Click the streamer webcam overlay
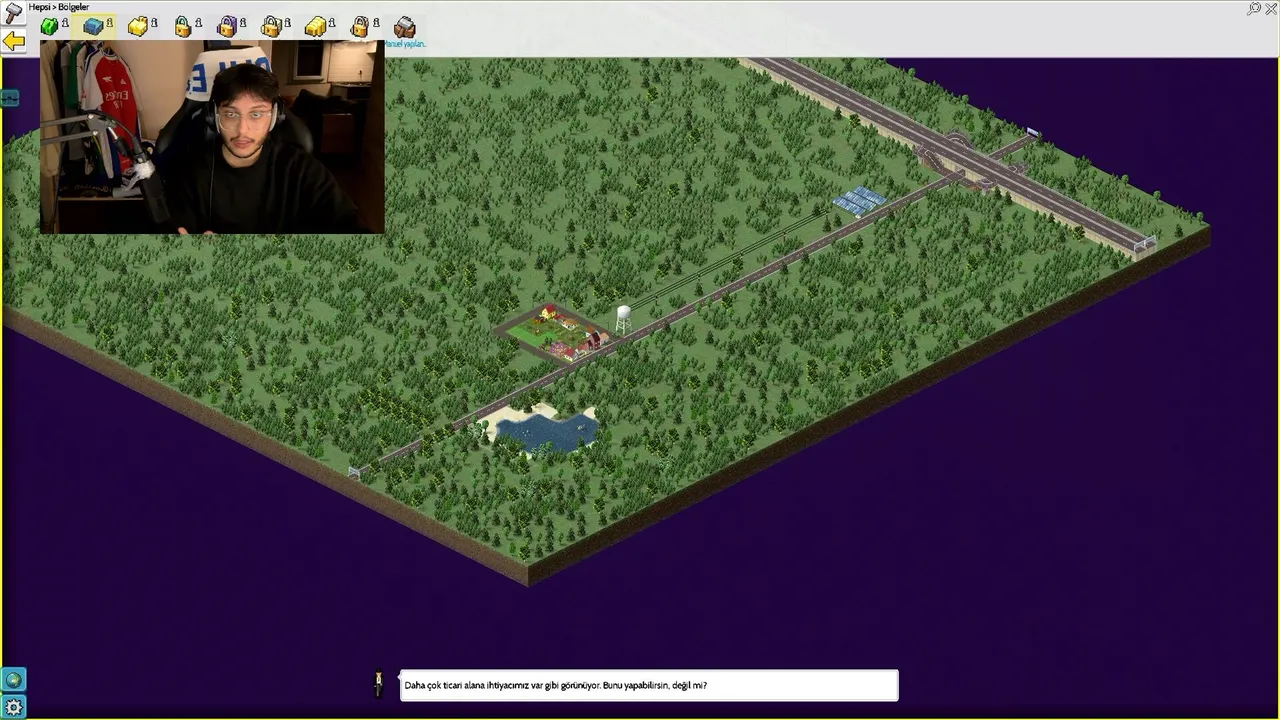 (x=212, y=137)
